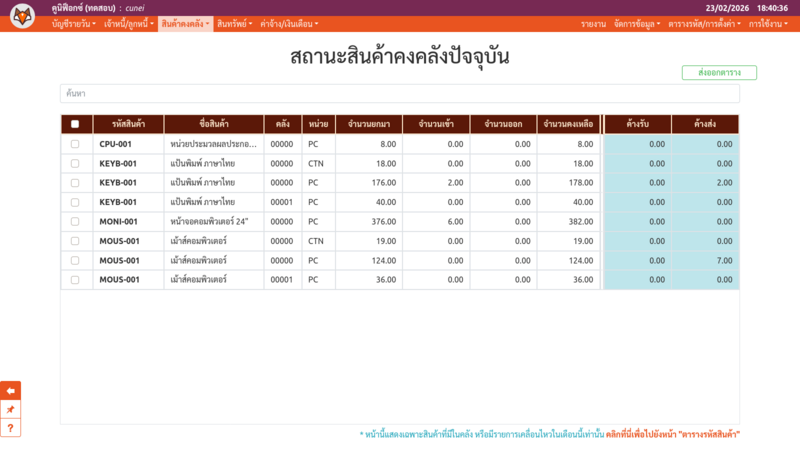Open the ค่าจ้าง/เงินเดือน dropdown menu

point(289,24)
